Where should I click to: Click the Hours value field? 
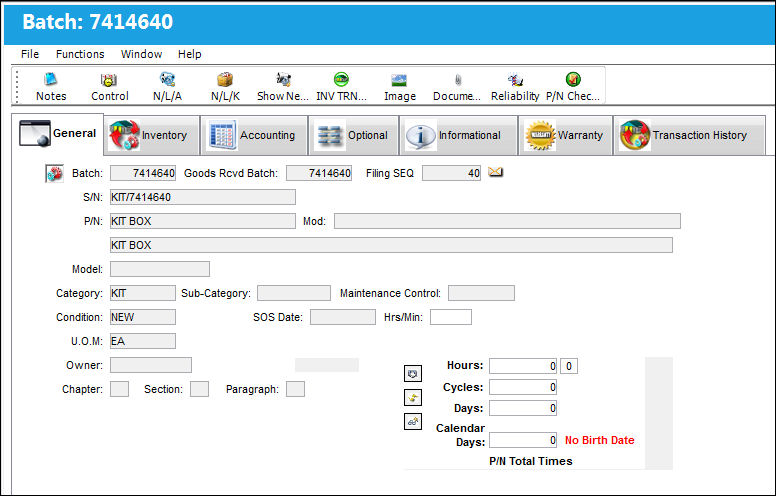tap(523, 366)
